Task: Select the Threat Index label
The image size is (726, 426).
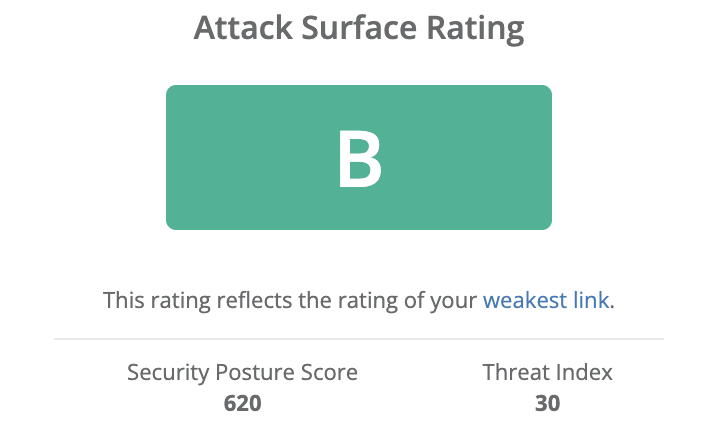Action: tap(547, 373)
